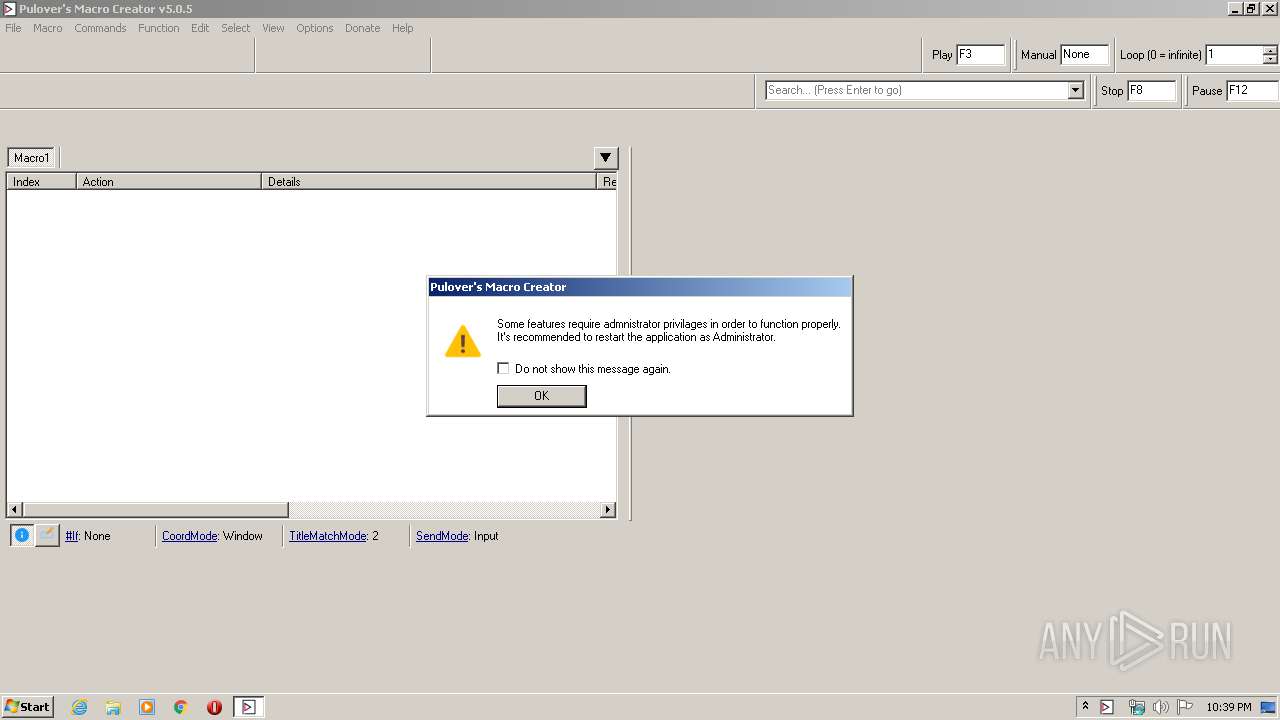This screenshot has width=1280, height=720.
Task: Click the blue info icon in status bar
Action: pos(22,535)
